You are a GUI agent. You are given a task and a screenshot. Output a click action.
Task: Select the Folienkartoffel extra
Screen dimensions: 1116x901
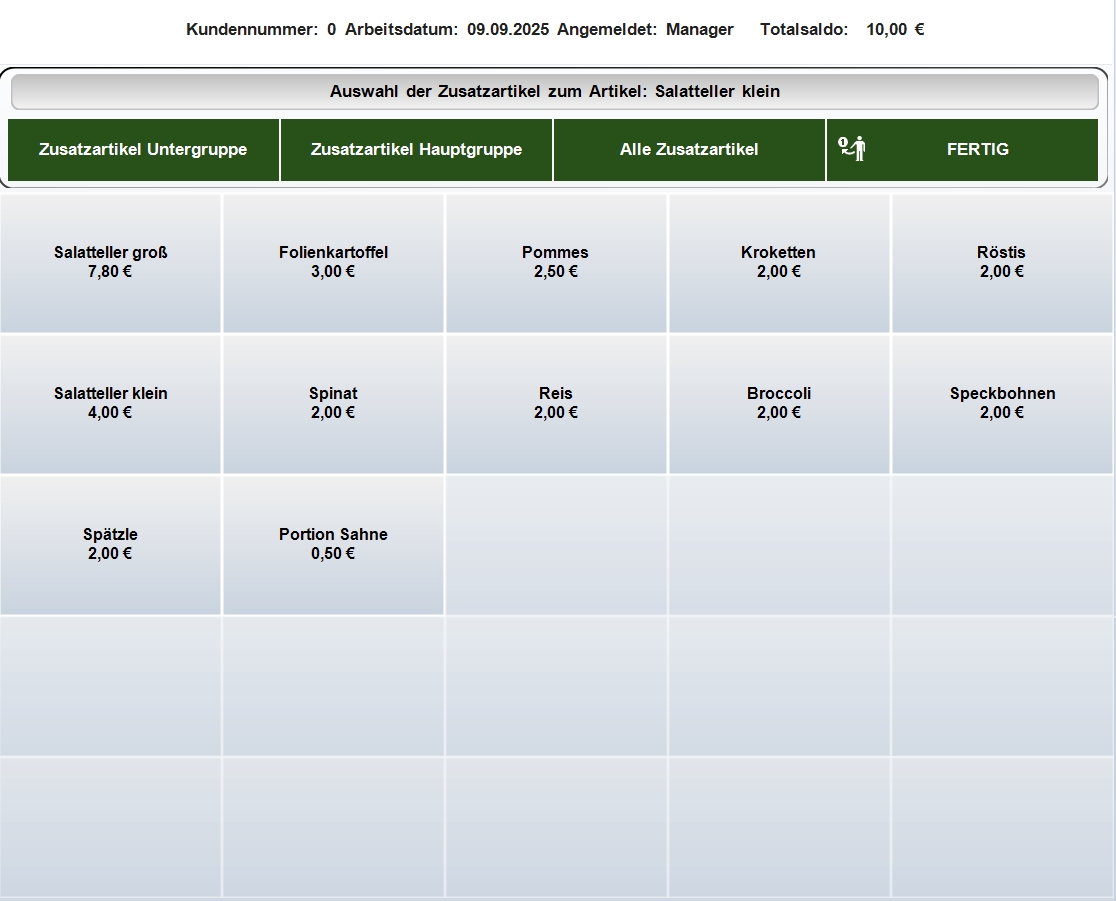point(333,263)
